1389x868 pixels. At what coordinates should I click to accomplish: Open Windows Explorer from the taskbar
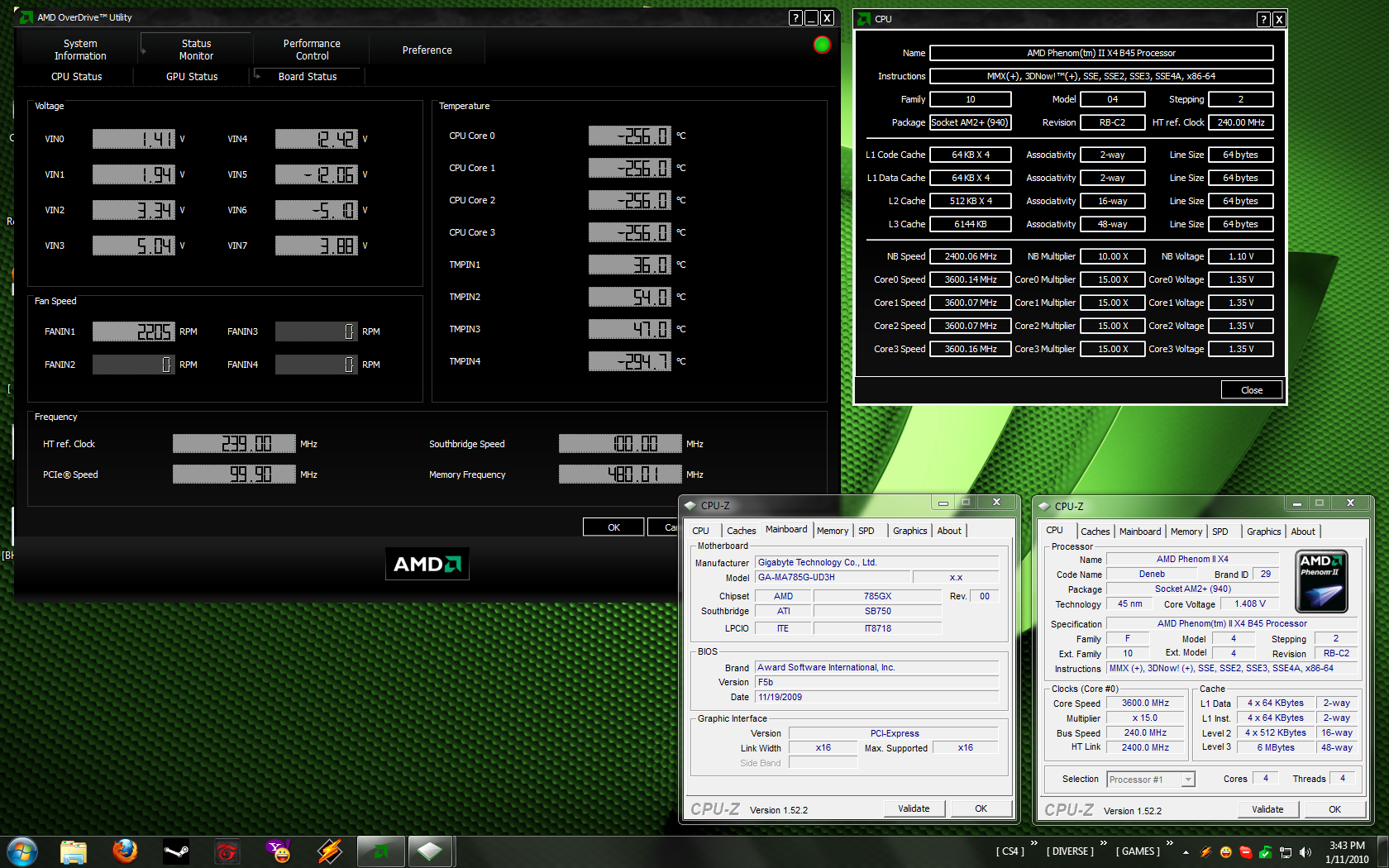click(74, 851)
